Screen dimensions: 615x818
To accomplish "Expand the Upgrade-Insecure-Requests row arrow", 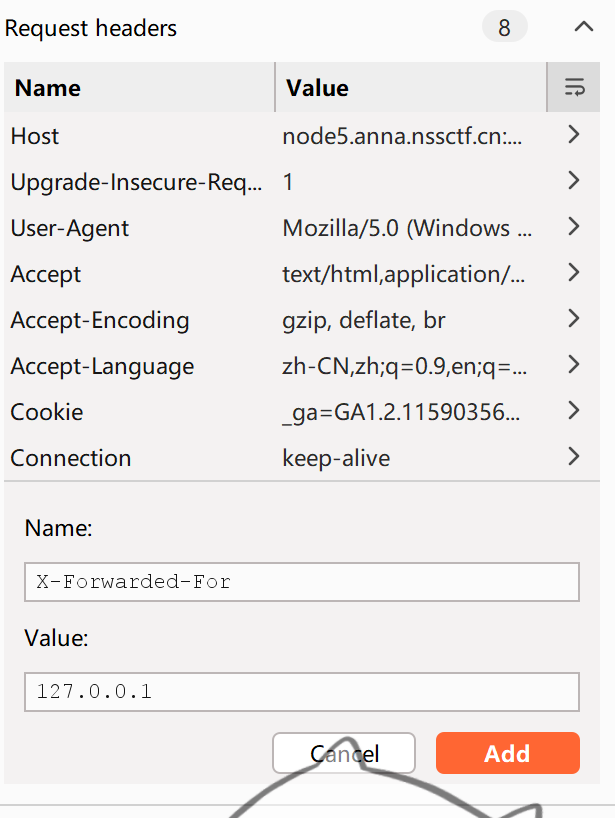I will click(573, 181).
